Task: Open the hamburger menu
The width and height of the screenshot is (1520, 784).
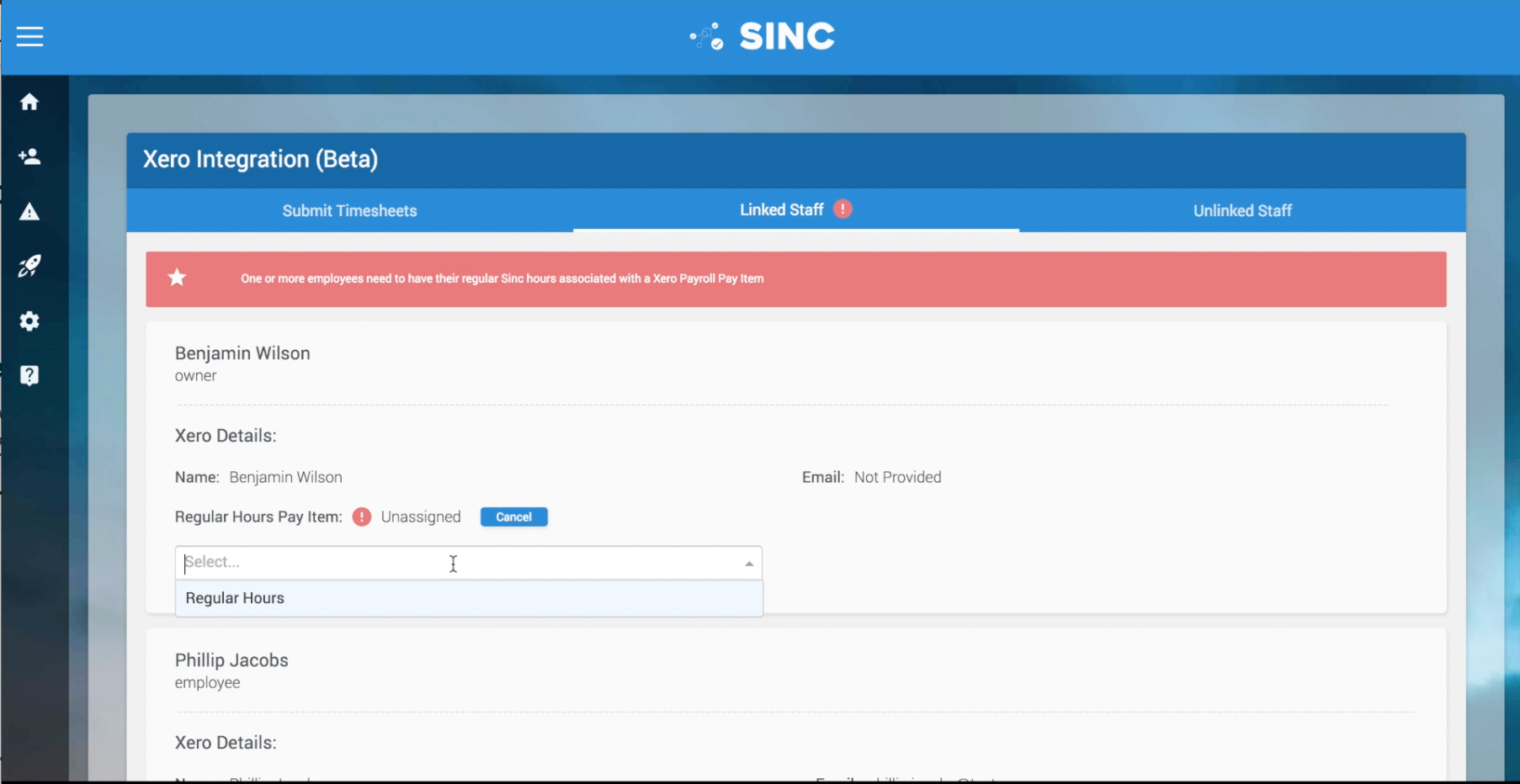Action: pos(29,36)
